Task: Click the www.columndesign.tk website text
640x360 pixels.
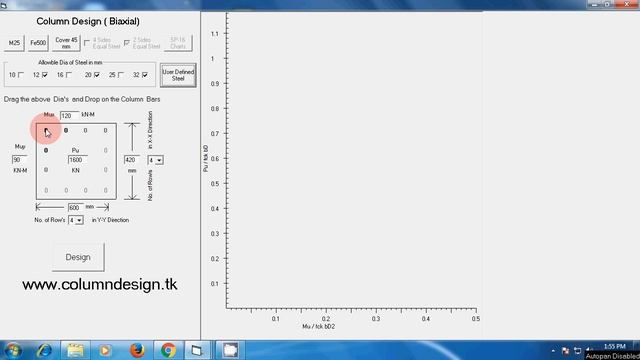Action: 100,284
